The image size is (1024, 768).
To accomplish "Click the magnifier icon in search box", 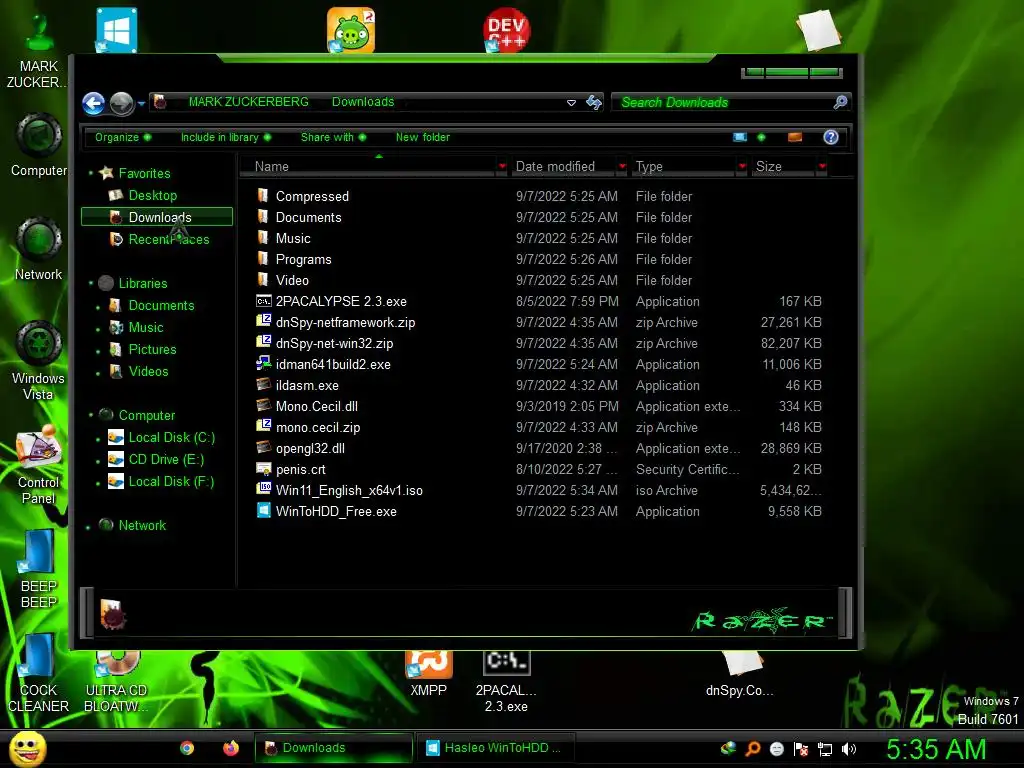I will (840, 102).
